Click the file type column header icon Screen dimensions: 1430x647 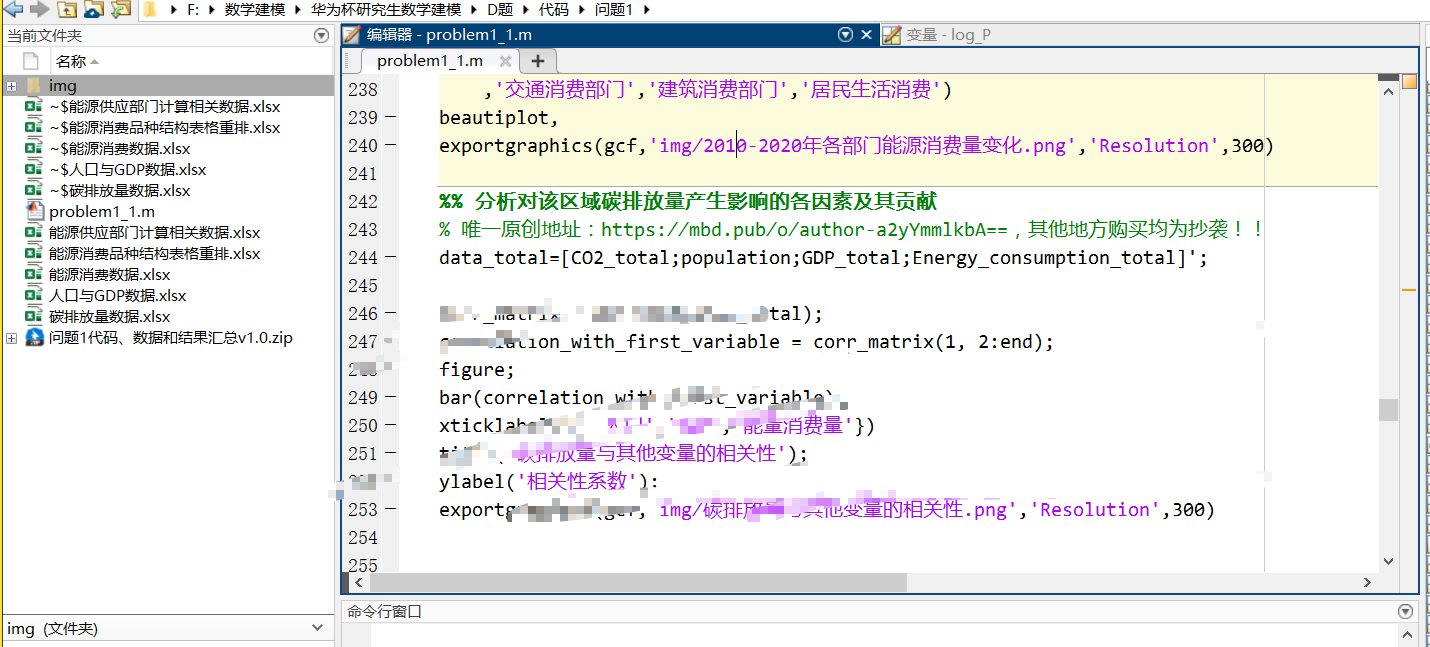click(30, 61)
